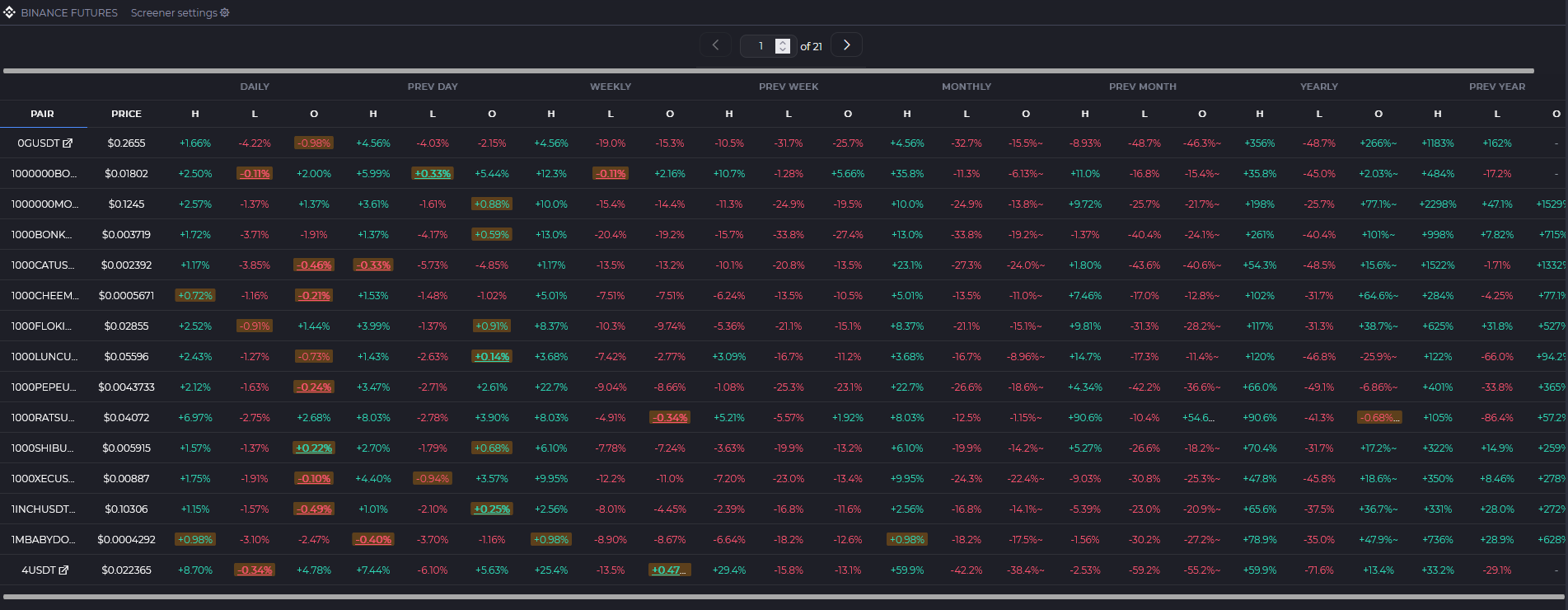
Task: Click the 0GUSDT price $0.2655
Action: 126,143
